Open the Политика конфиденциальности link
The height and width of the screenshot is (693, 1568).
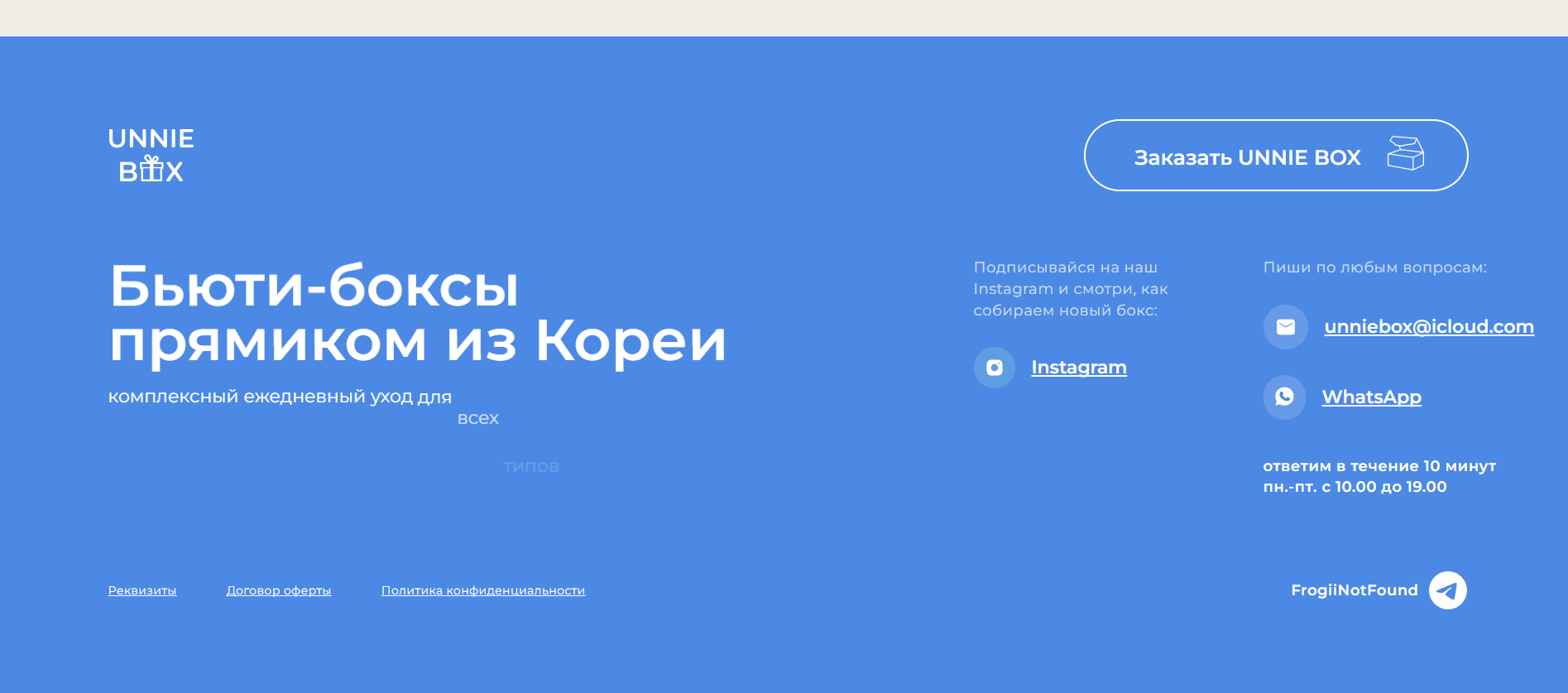click(x=483, y=590)
